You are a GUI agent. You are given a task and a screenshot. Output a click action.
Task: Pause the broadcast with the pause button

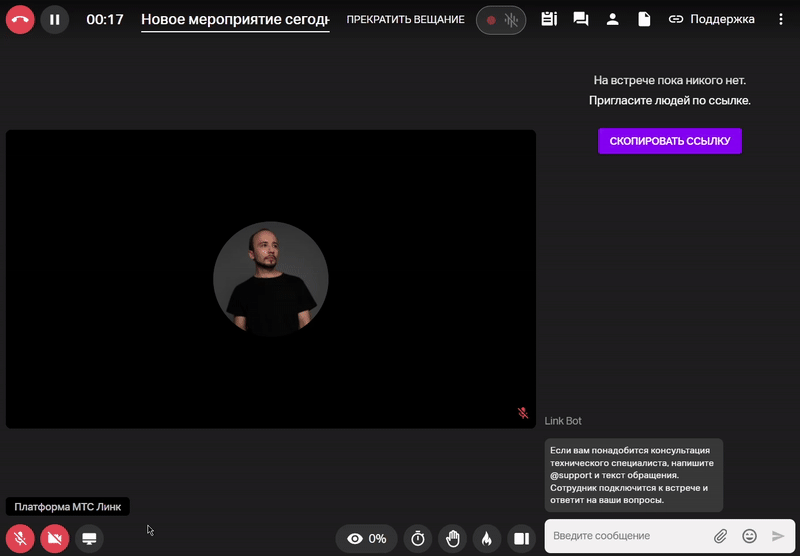coord(55,19)
